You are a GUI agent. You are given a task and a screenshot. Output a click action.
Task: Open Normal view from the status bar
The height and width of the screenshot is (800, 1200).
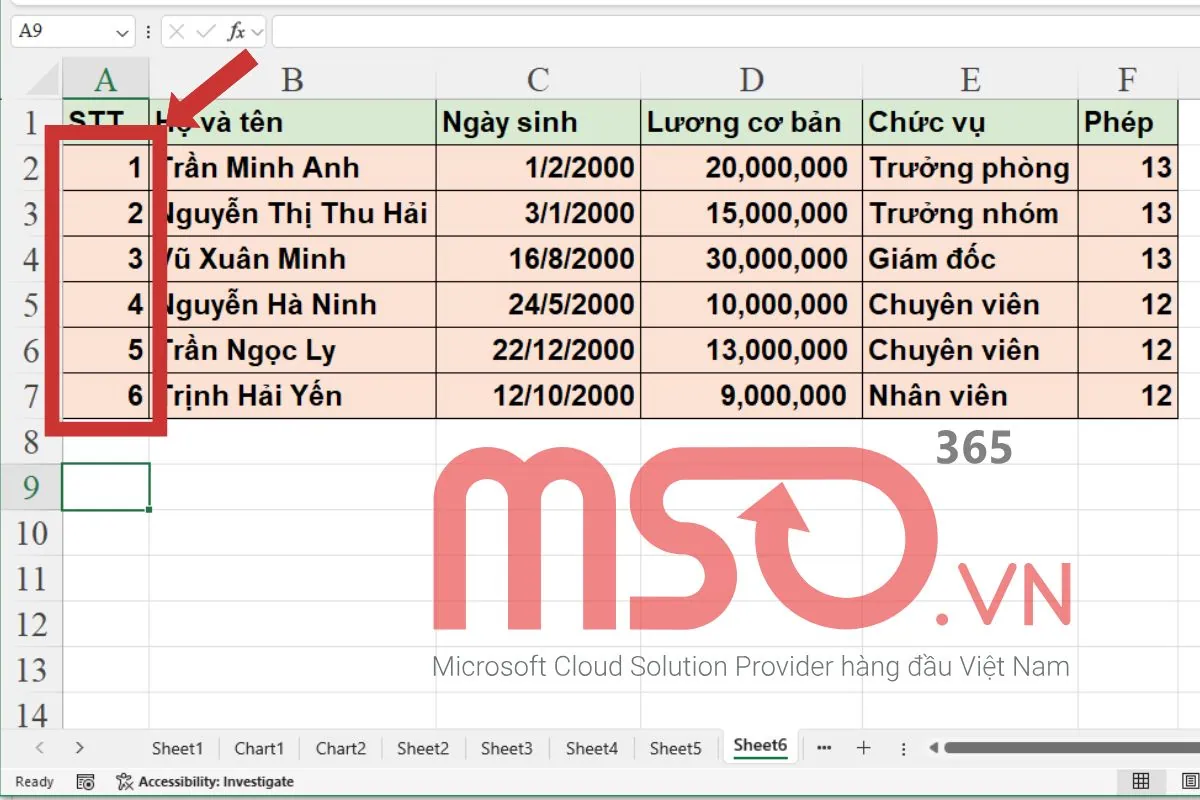point(1139,781)
